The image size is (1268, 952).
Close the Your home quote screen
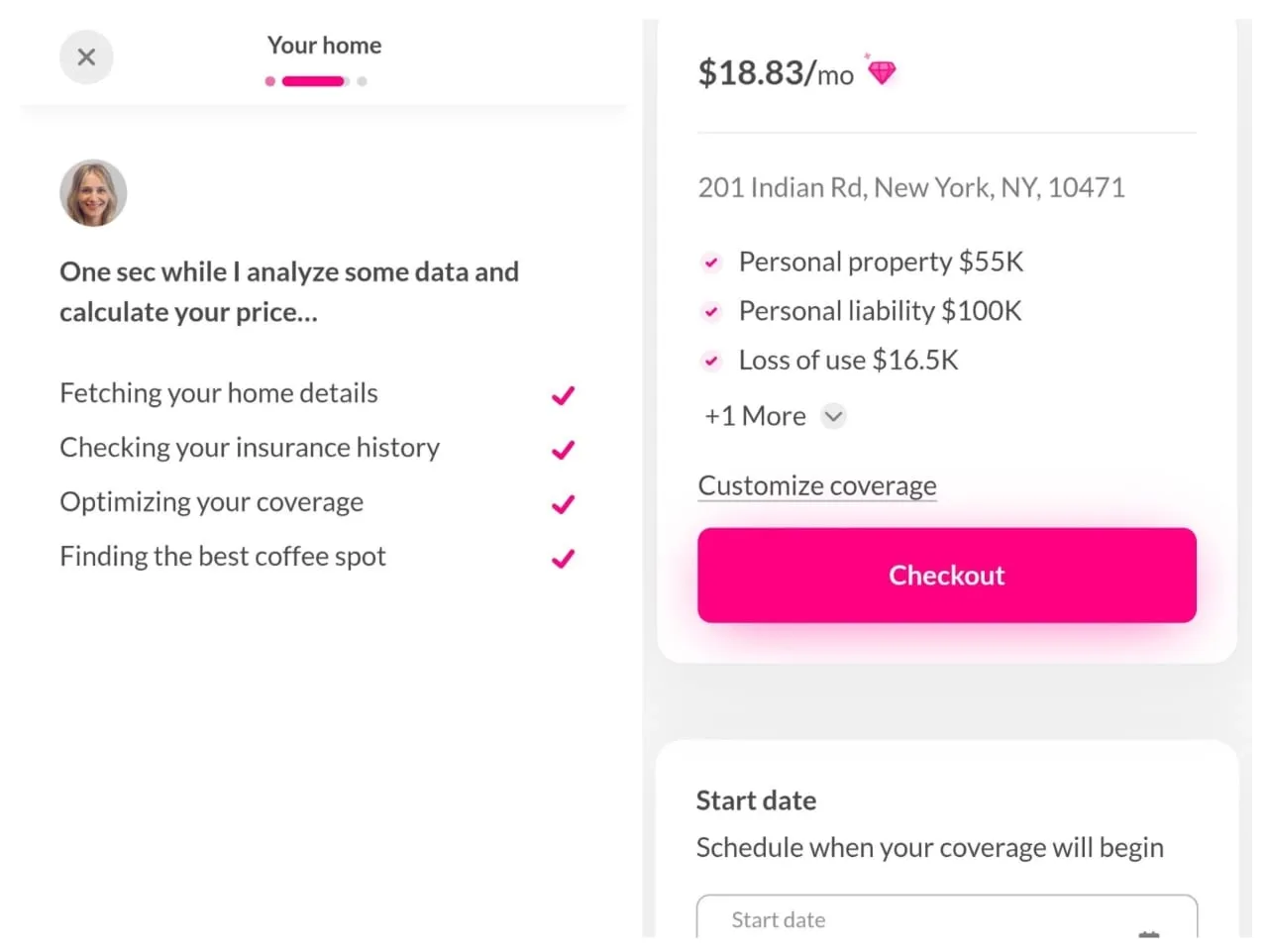(x=86, y=57)
